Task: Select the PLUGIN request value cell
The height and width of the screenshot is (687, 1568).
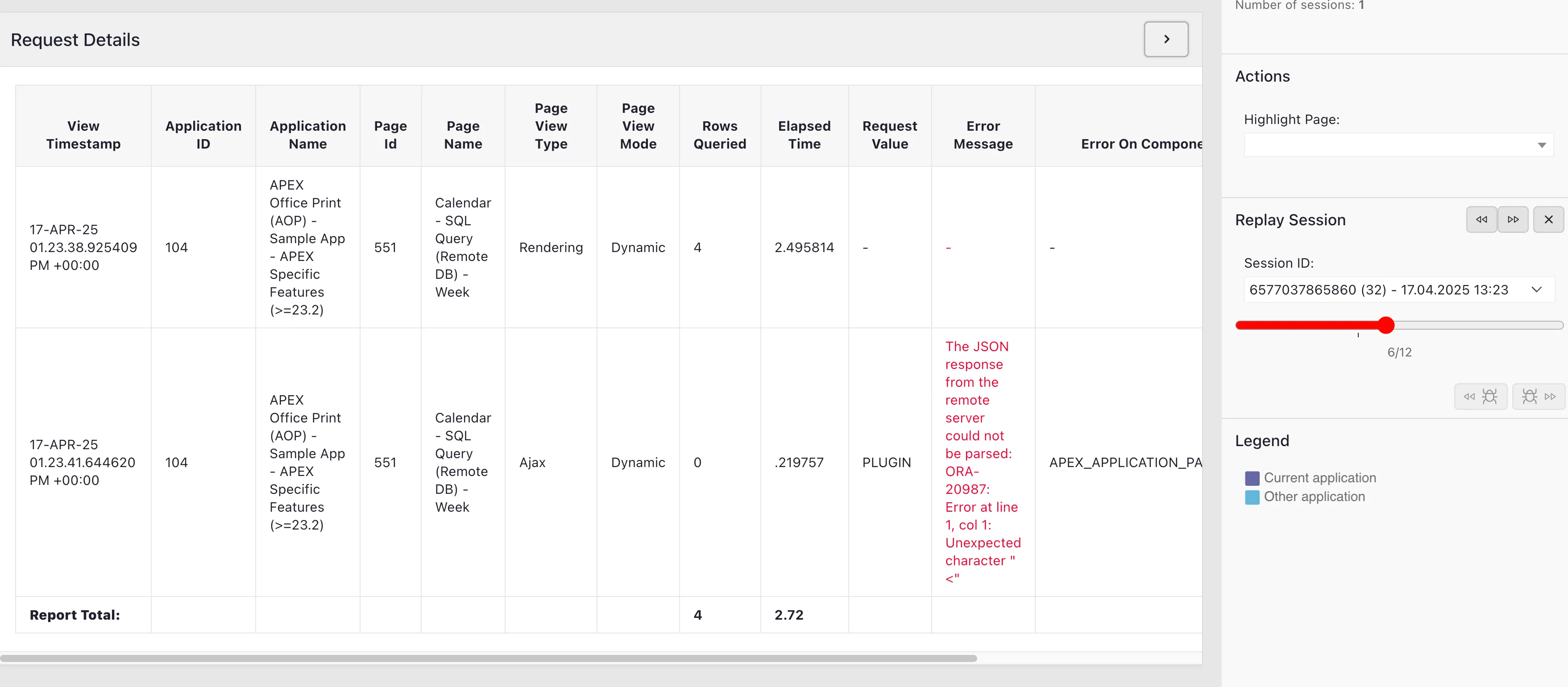Action: (x=886, y=463)
